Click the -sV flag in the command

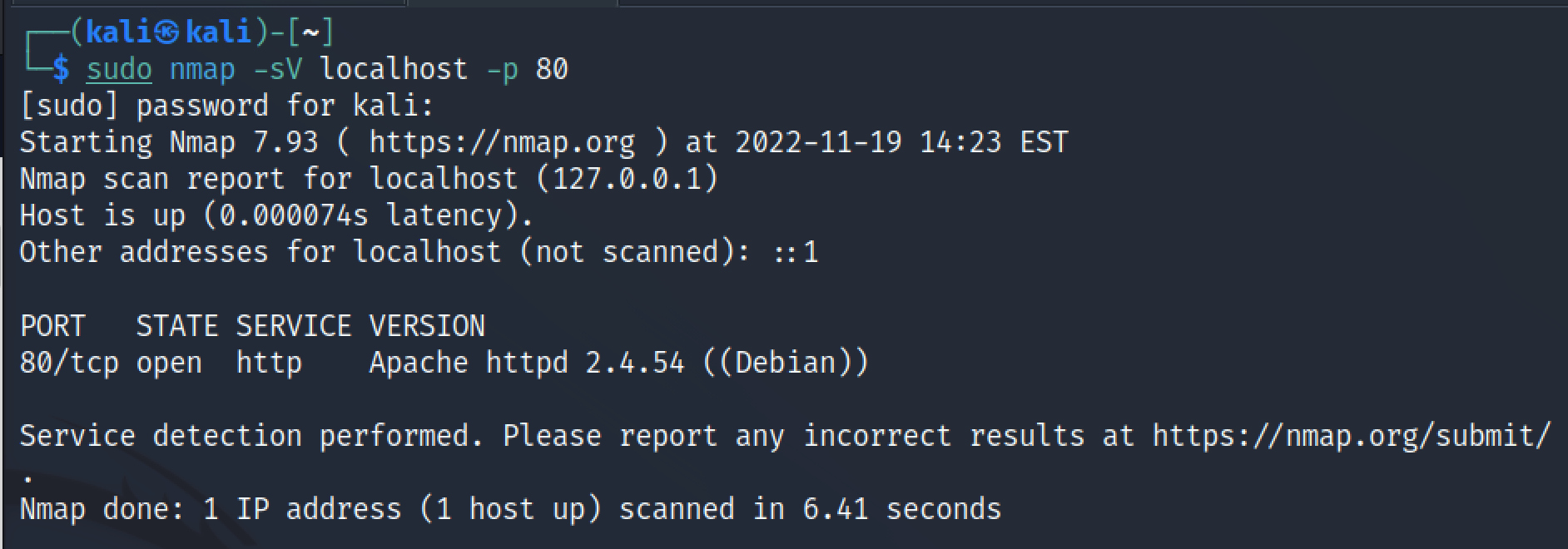pyautogui.click(x=278, y=69)
